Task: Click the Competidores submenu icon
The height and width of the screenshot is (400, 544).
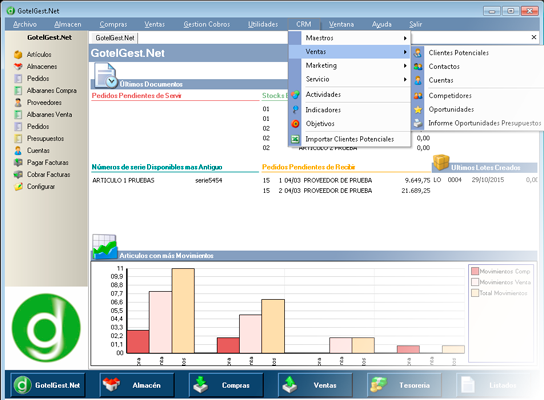Action: (x=418, y=95)
